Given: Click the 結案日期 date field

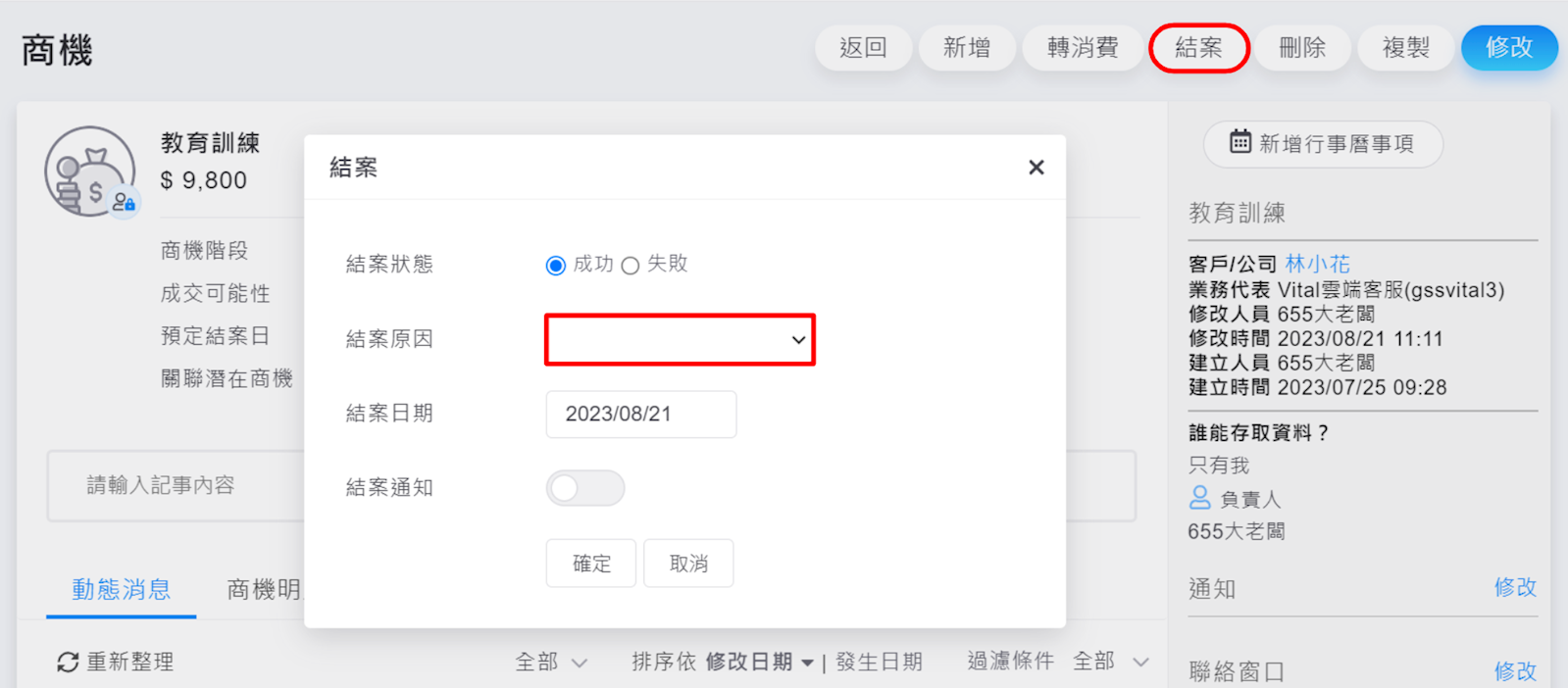Looking at the screenshot, I should pos(640,414).
